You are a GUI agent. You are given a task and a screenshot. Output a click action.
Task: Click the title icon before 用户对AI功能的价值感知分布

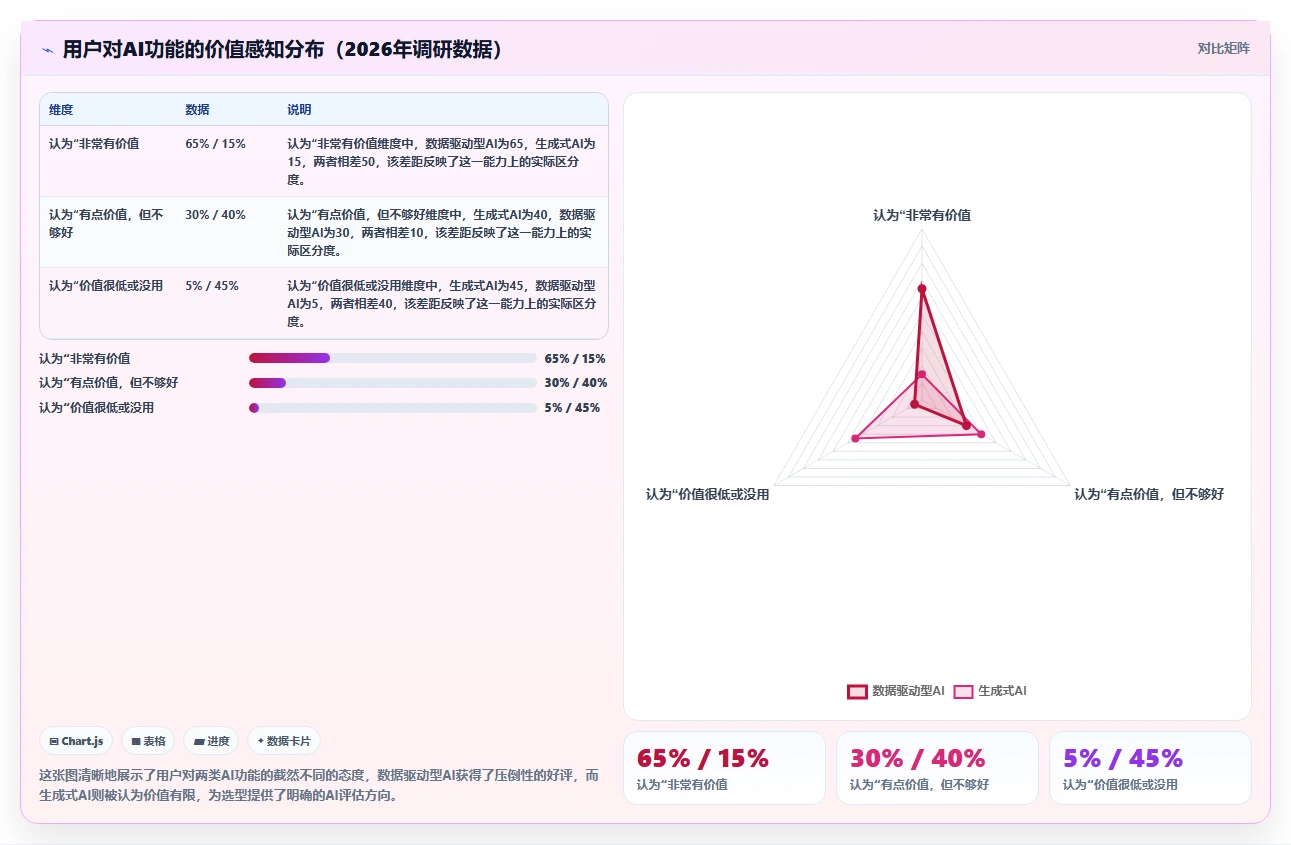[x=48, y=49]
